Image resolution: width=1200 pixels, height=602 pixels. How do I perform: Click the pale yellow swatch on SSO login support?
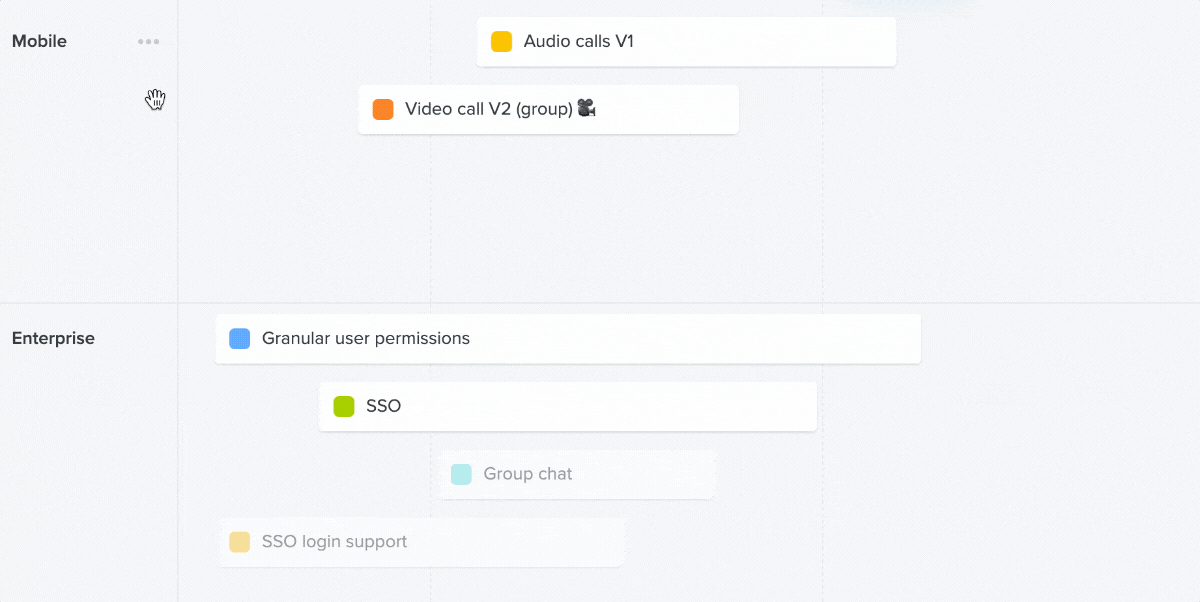pos(239,542)
